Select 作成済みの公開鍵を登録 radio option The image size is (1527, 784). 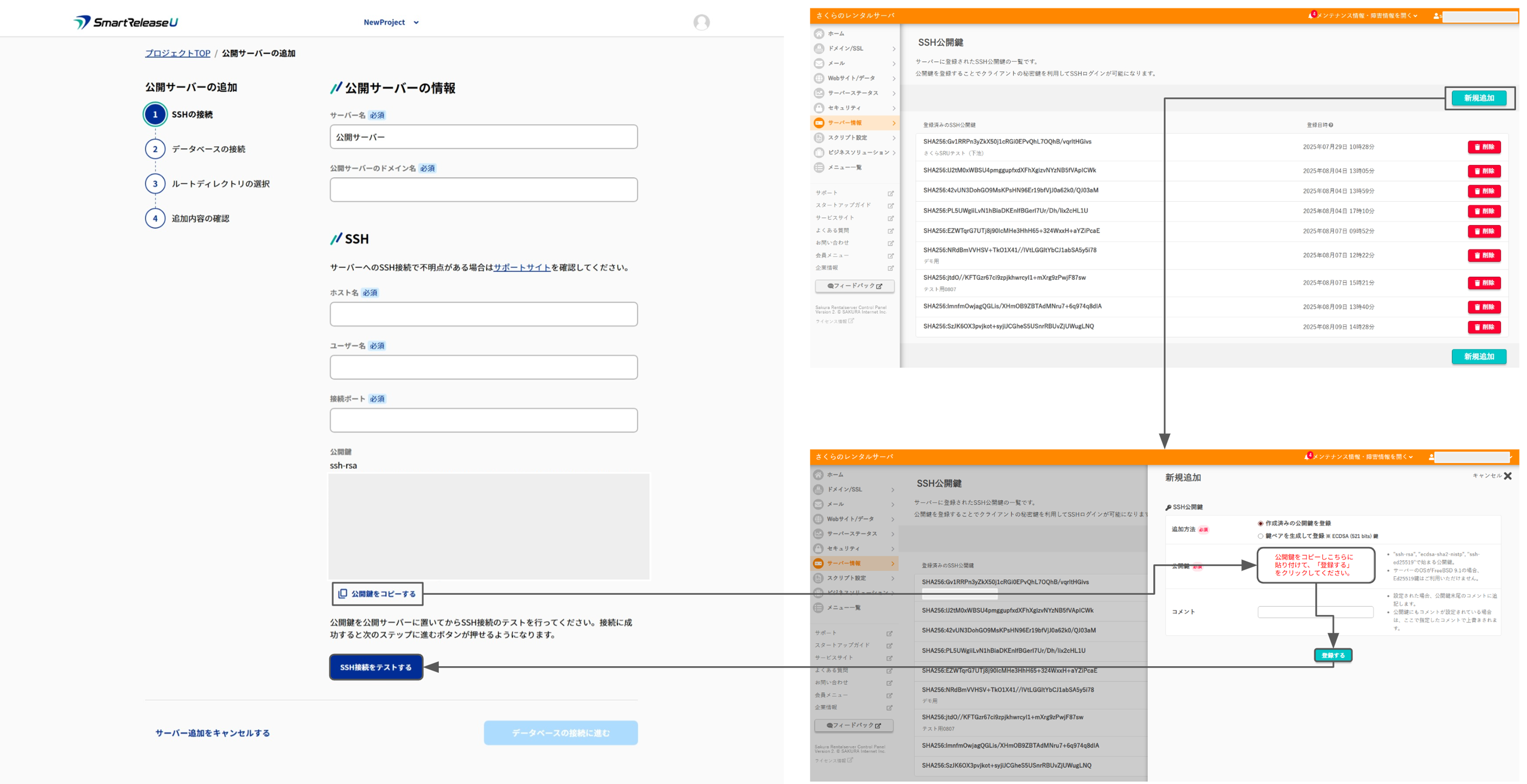[x=1260, y=523]
